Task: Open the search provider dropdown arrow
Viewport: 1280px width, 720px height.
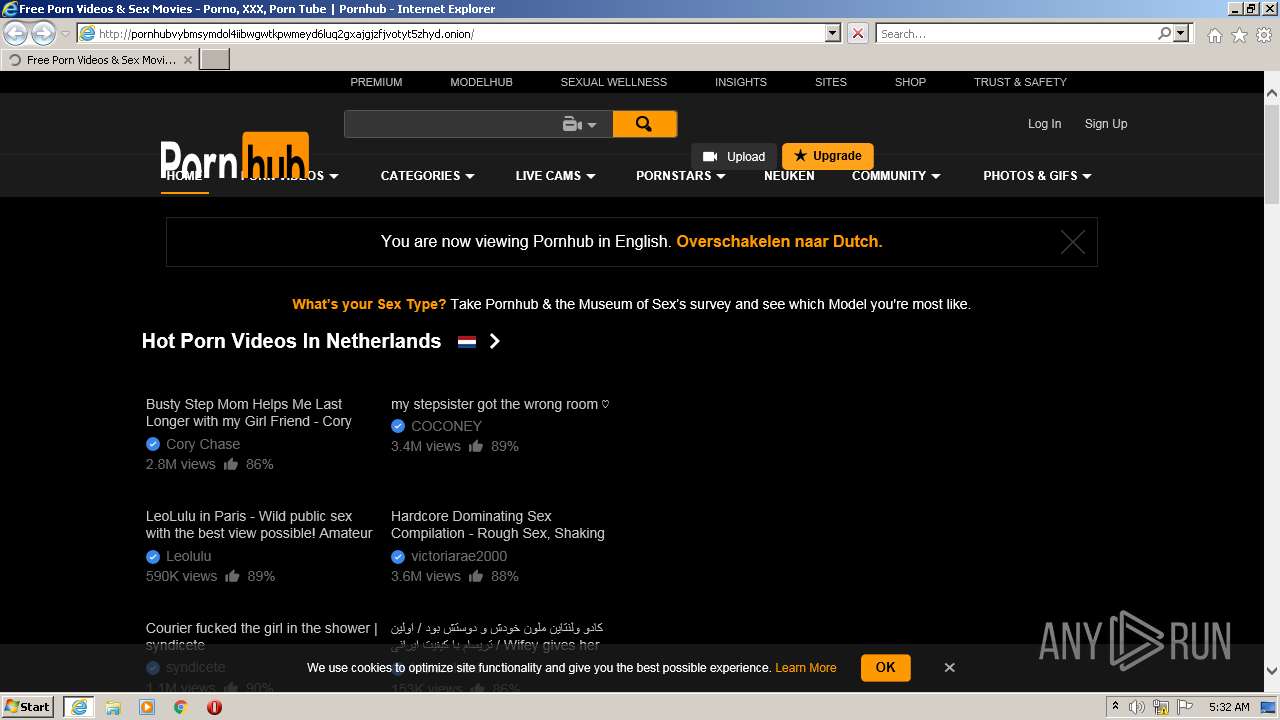Action: (1181, 33)
